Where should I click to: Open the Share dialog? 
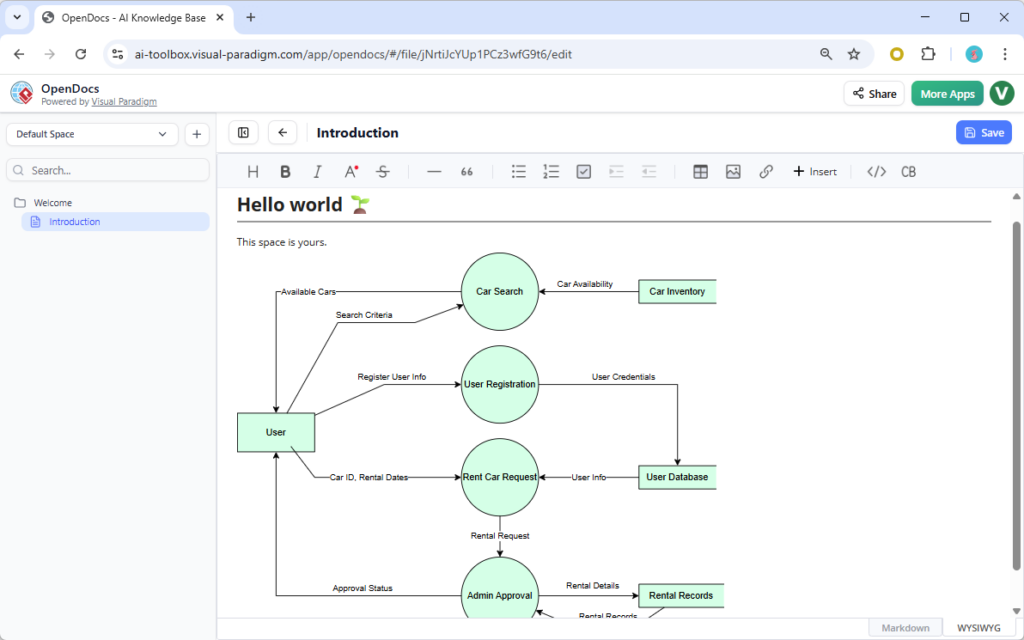pyautogui.click(x=873, y=93)
